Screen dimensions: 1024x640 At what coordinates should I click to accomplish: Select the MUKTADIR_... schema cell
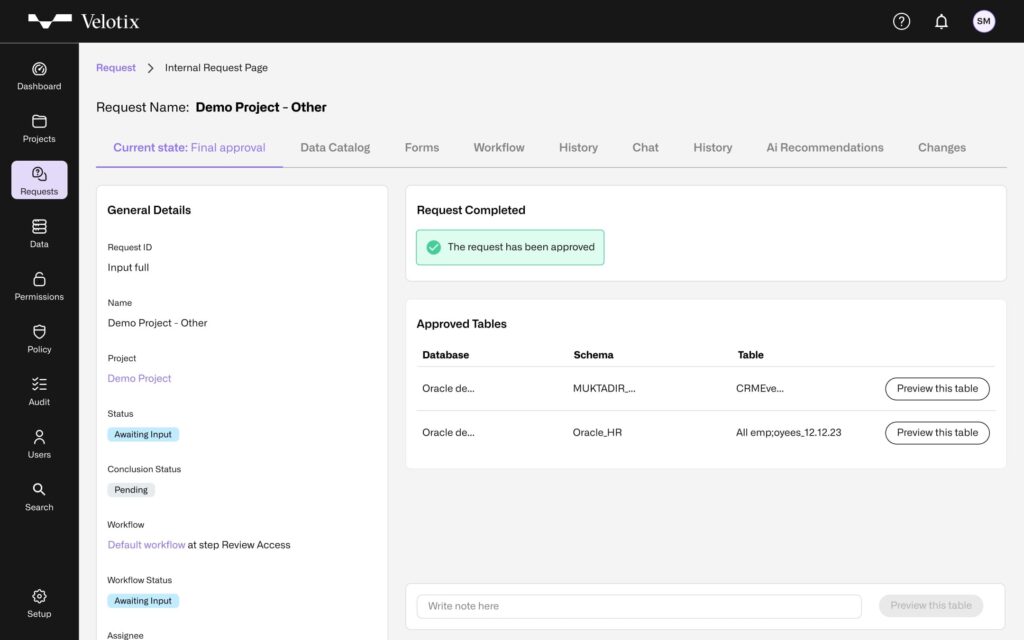pos(604,389)
